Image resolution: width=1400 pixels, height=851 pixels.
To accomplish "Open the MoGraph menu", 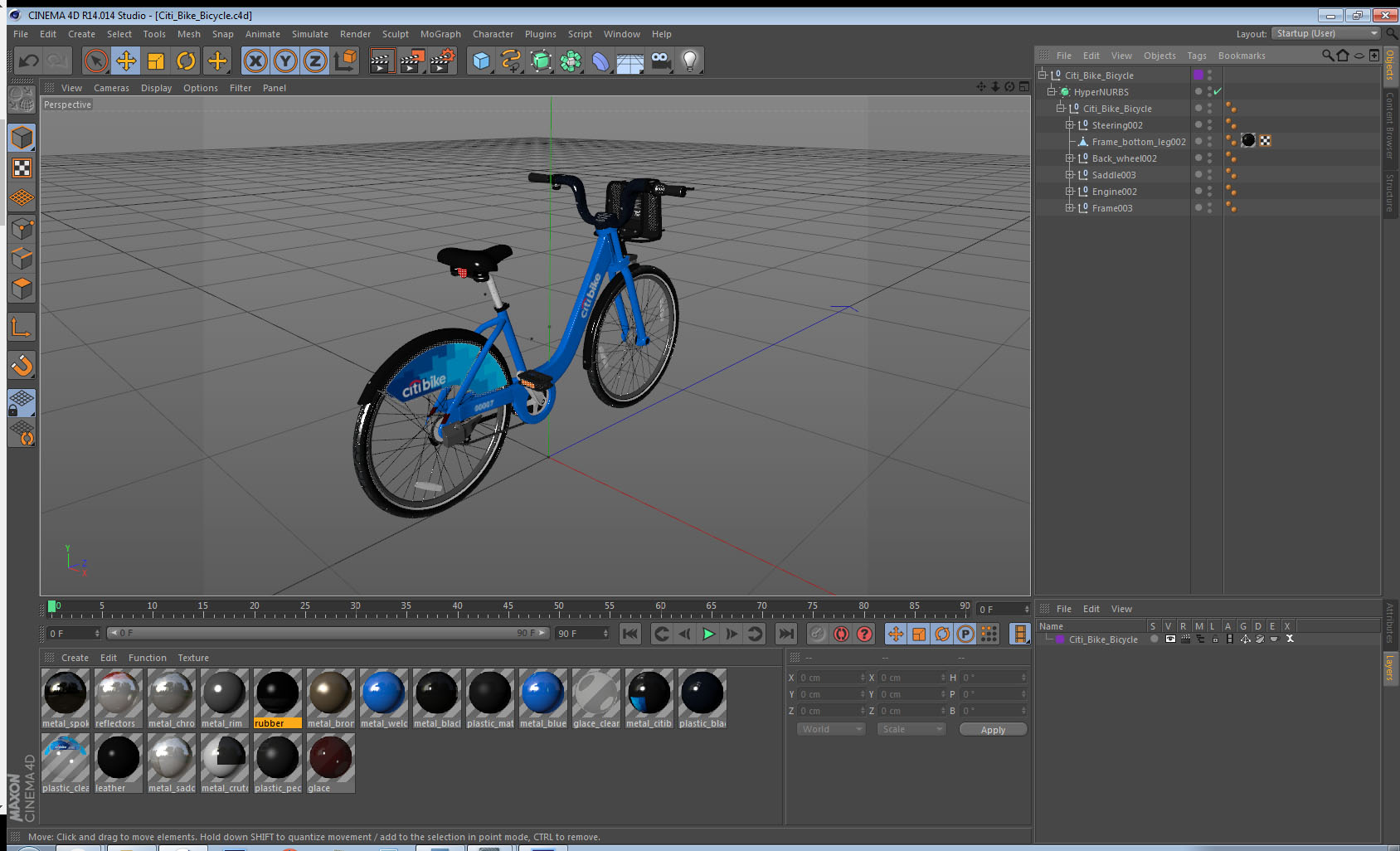I will click(440, 34).
